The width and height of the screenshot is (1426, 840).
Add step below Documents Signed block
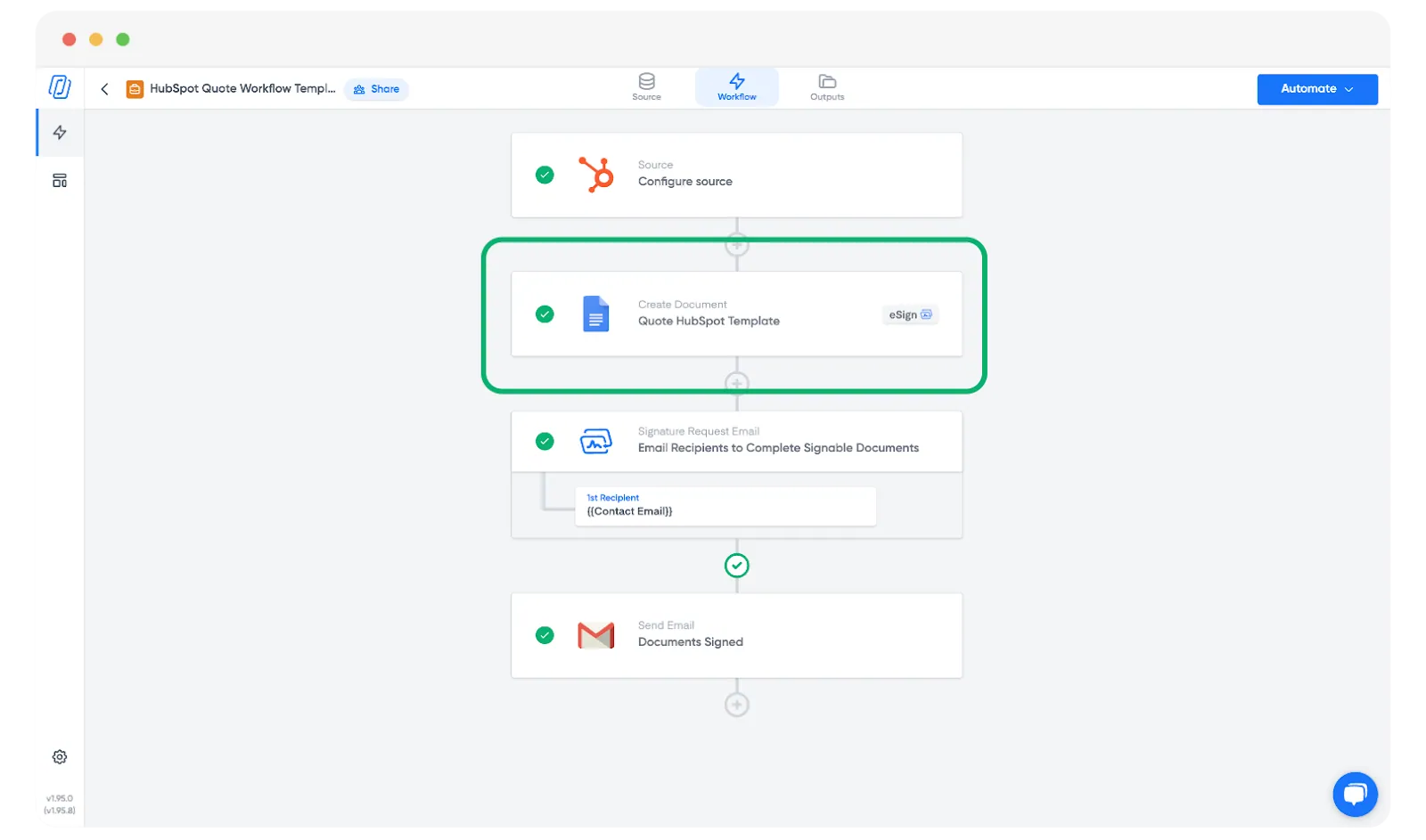tap(736, 705)
